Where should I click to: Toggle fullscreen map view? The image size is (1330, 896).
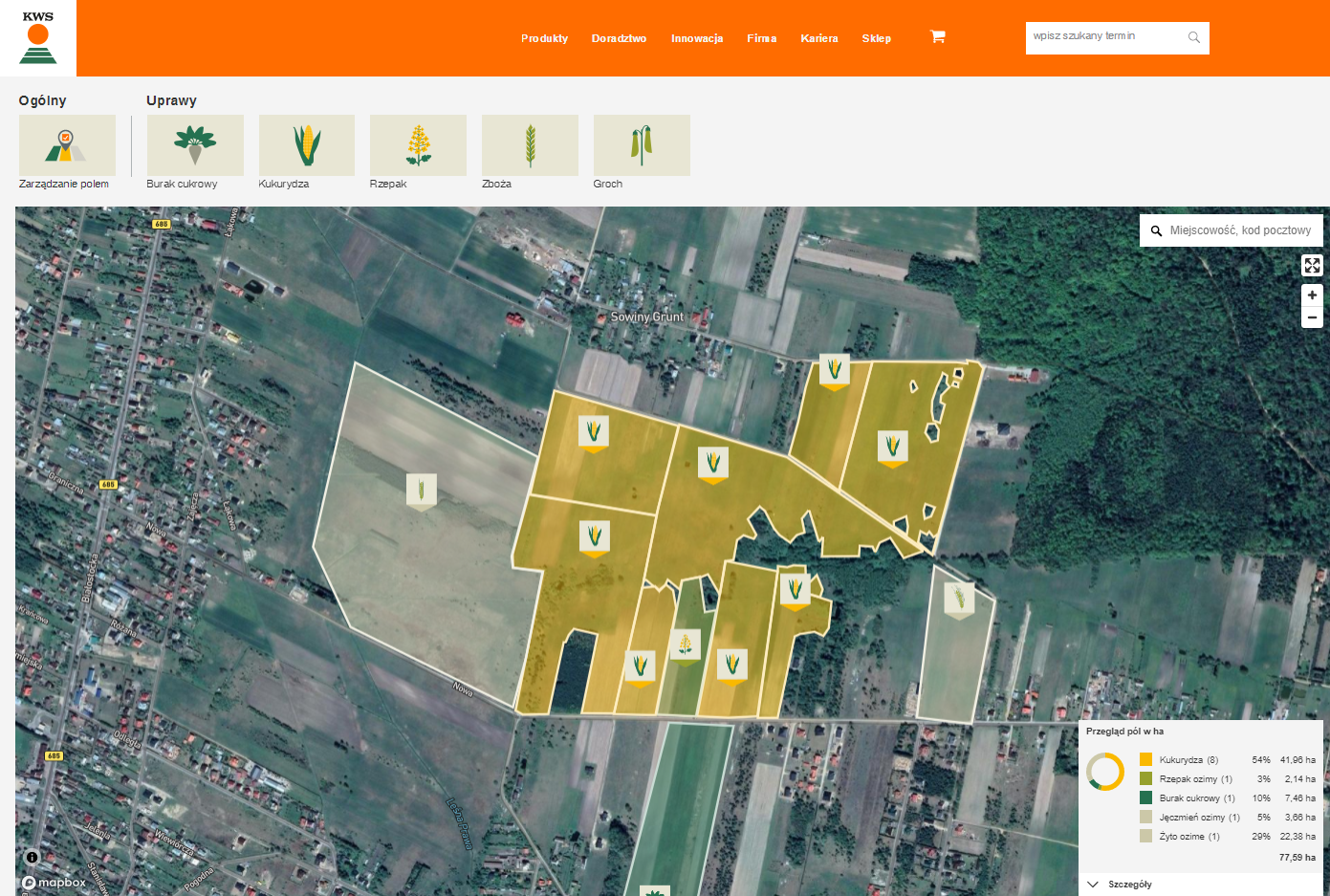[1312, 266]
